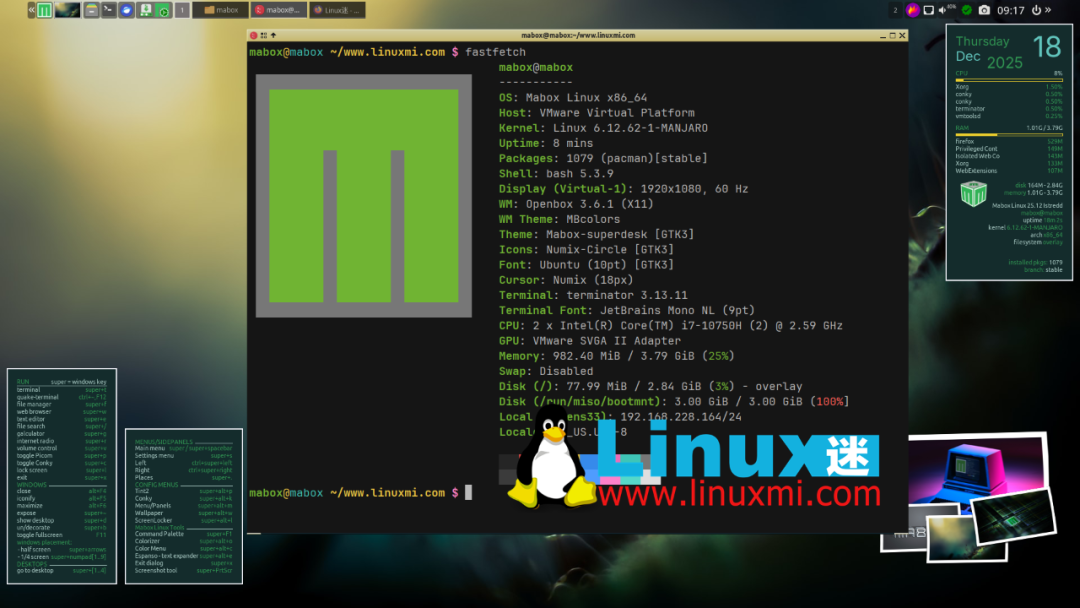Select the mabox@ terminal taskbar entry
The width and height of the screenshot is (1080, 608).
coord(278,10)
